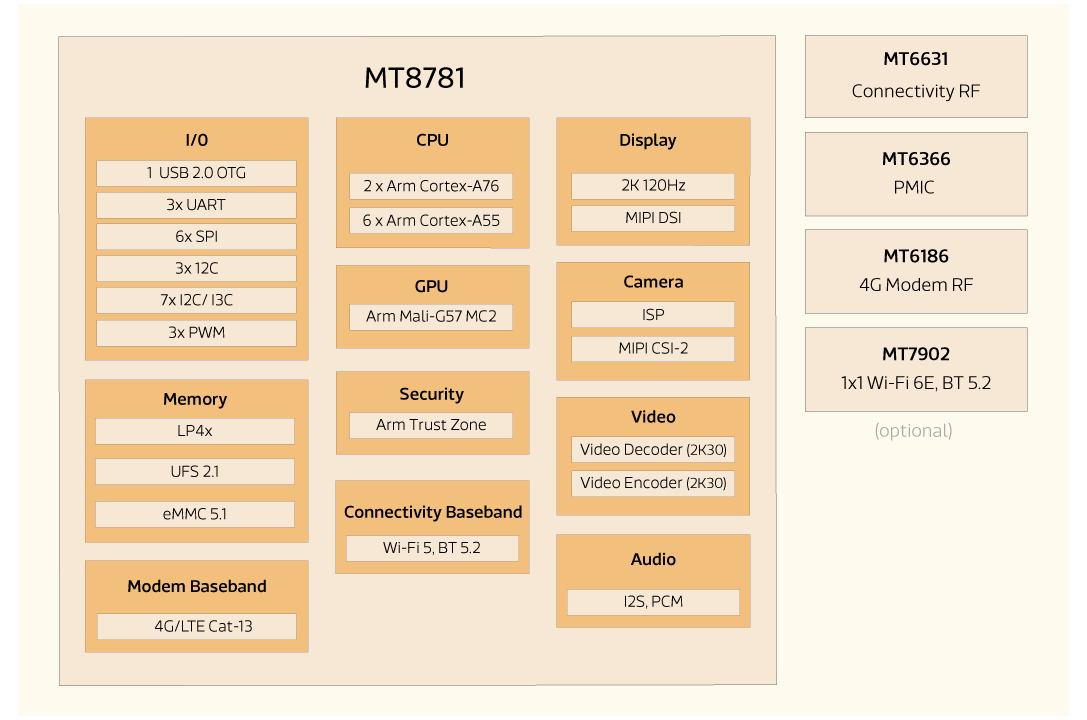Click the CPU block
Viewport: 1087px width, 720px height.
(432, 140)
